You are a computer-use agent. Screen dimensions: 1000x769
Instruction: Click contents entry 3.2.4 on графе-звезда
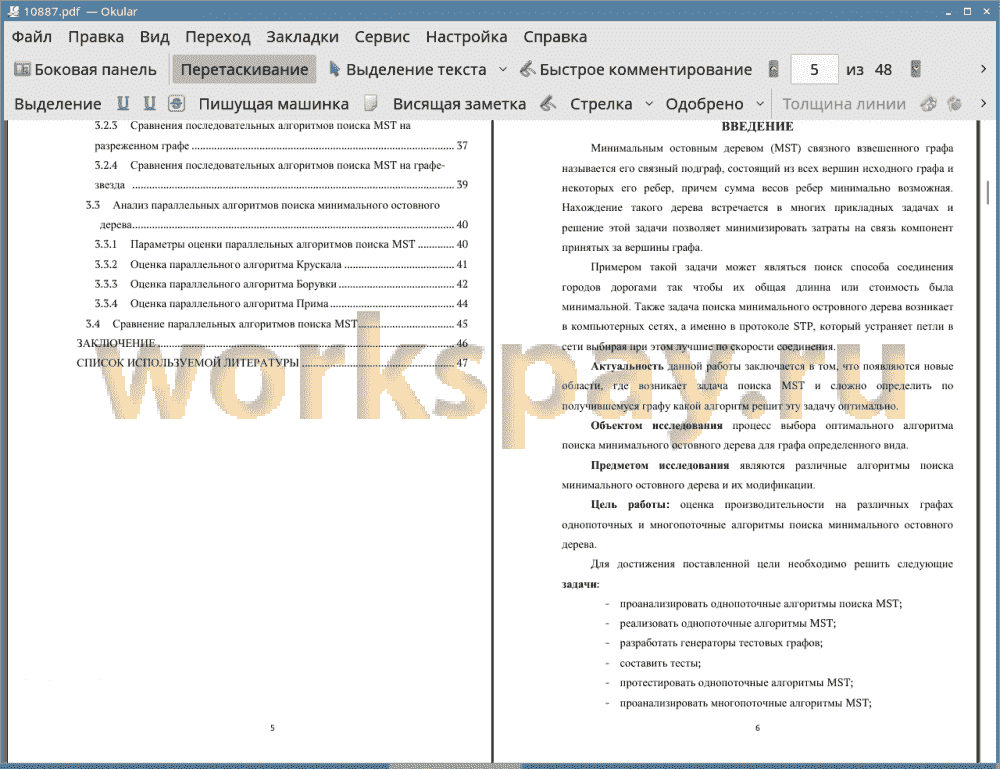(x=281, y=175)
